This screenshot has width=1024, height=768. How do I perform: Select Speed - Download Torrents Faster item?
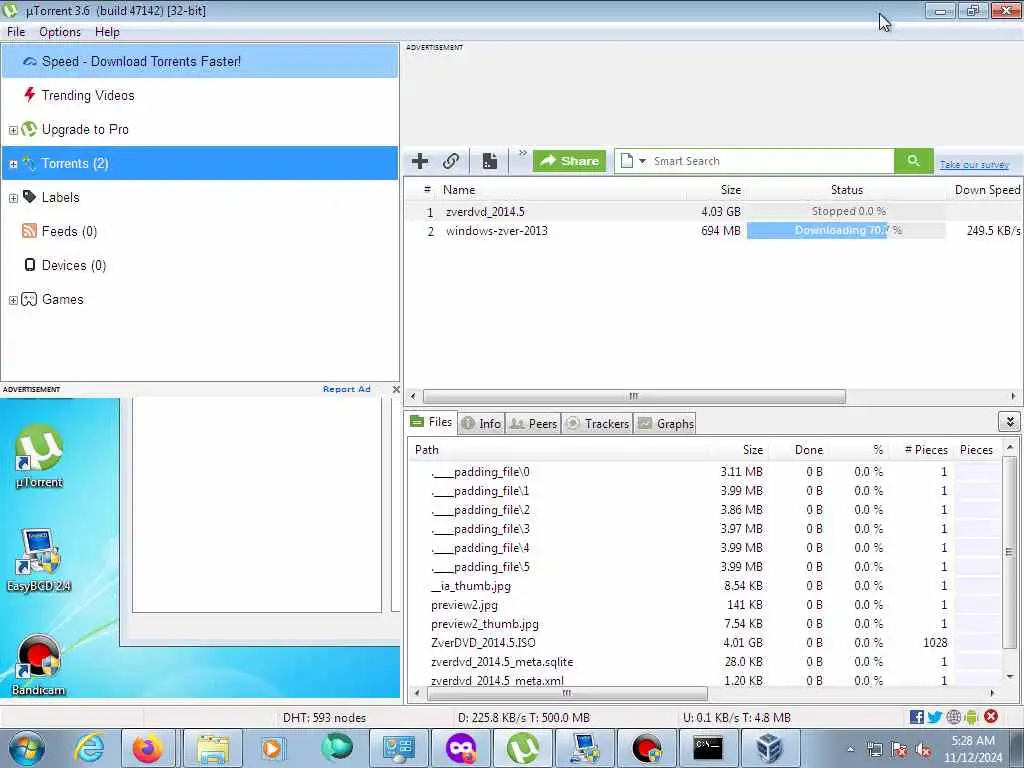point(199,61)
